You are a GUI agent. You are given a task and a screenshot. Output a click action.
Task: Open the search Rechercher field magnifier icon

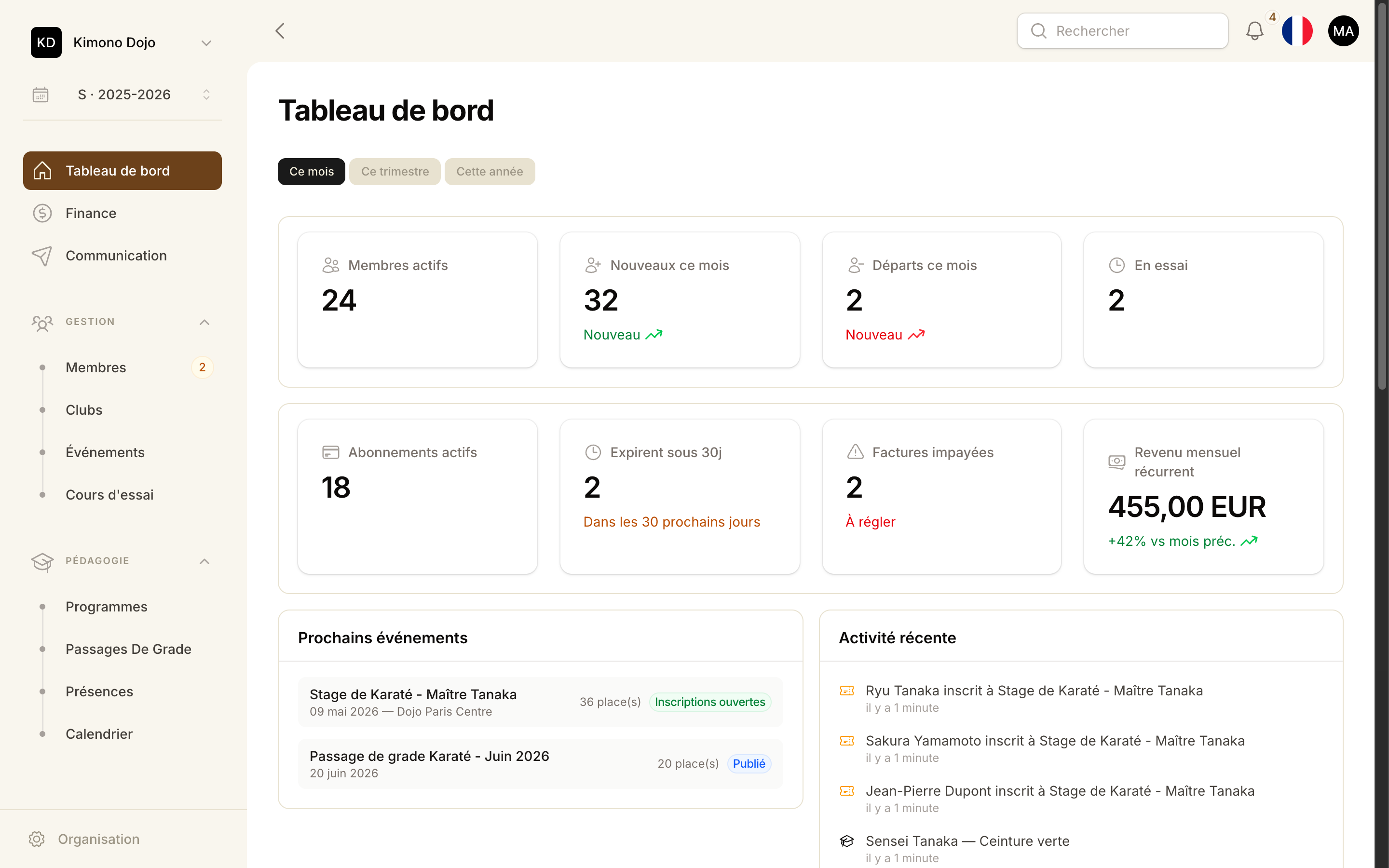[x=1039, y=30]
